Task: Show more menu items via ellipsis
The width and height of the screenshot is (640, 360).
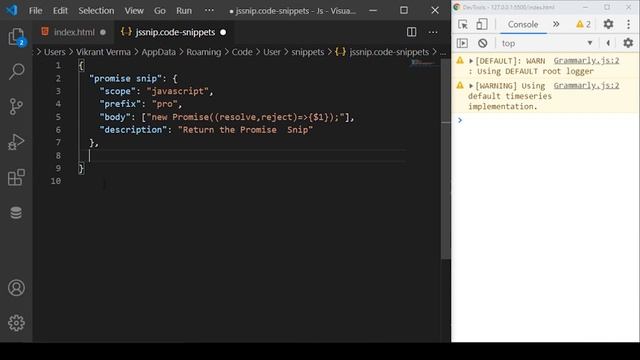Action: point(209,10)
